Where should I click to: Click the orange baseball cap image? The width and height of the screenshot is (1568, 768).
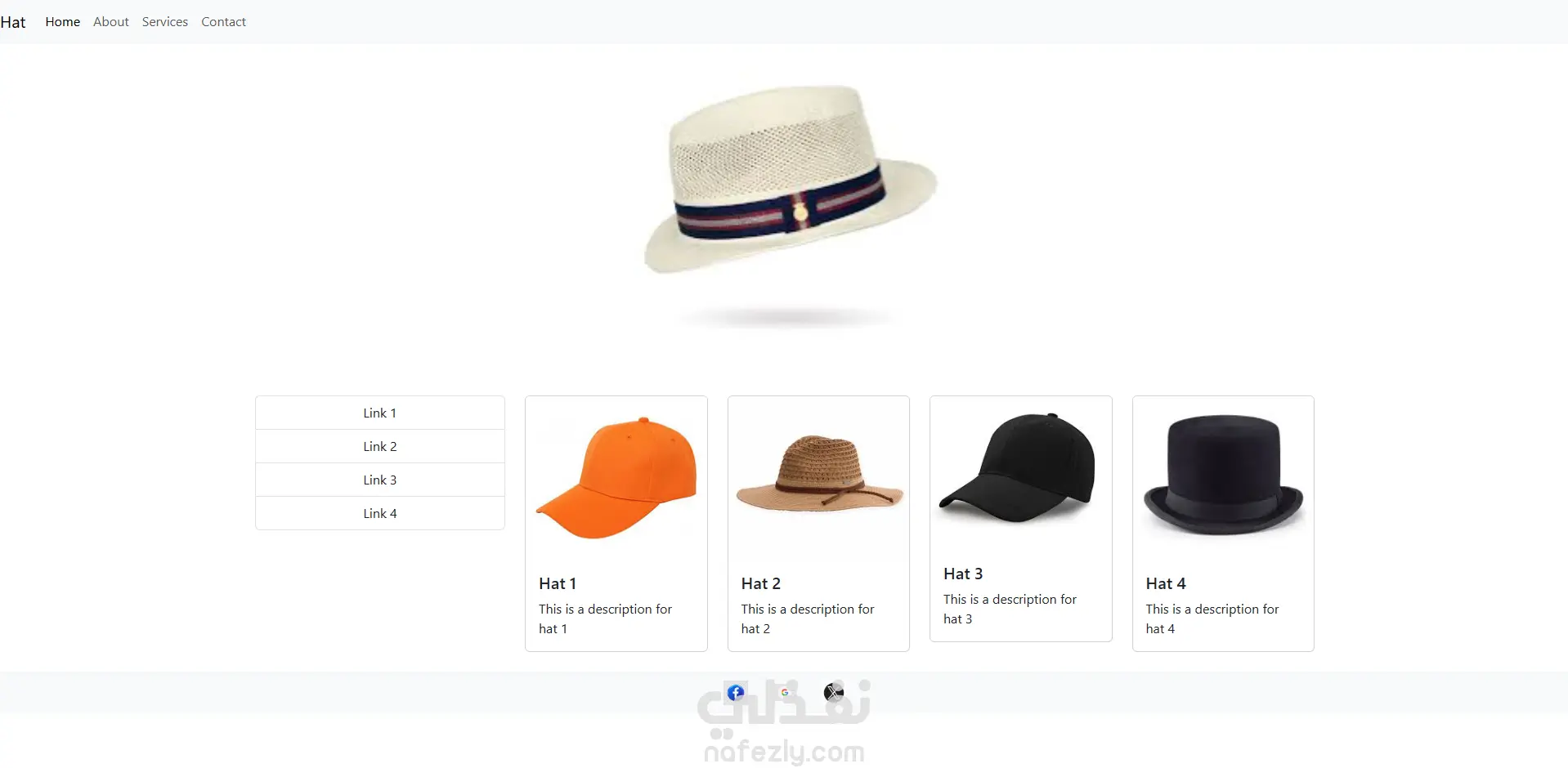pos(616,478)
